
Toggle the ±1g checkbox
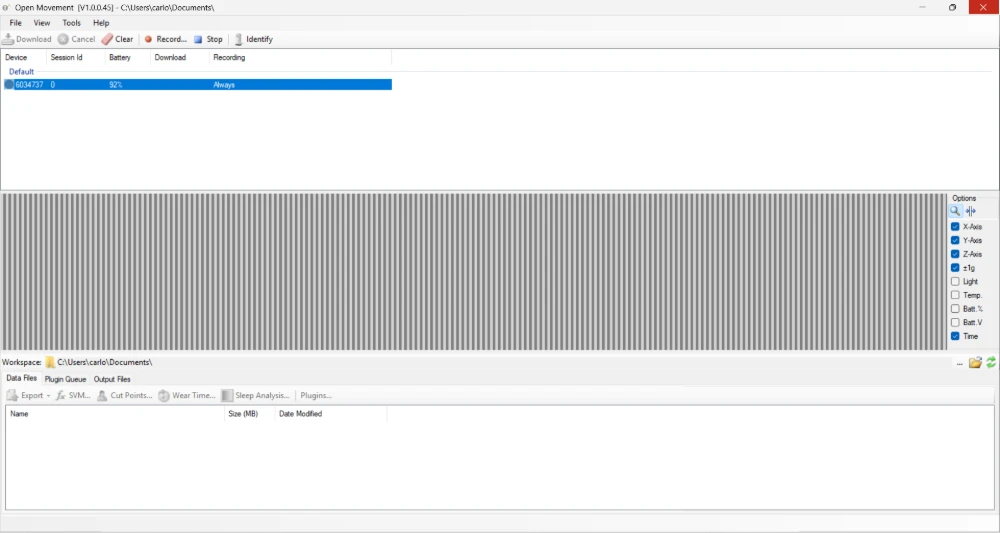click(955, 268)
